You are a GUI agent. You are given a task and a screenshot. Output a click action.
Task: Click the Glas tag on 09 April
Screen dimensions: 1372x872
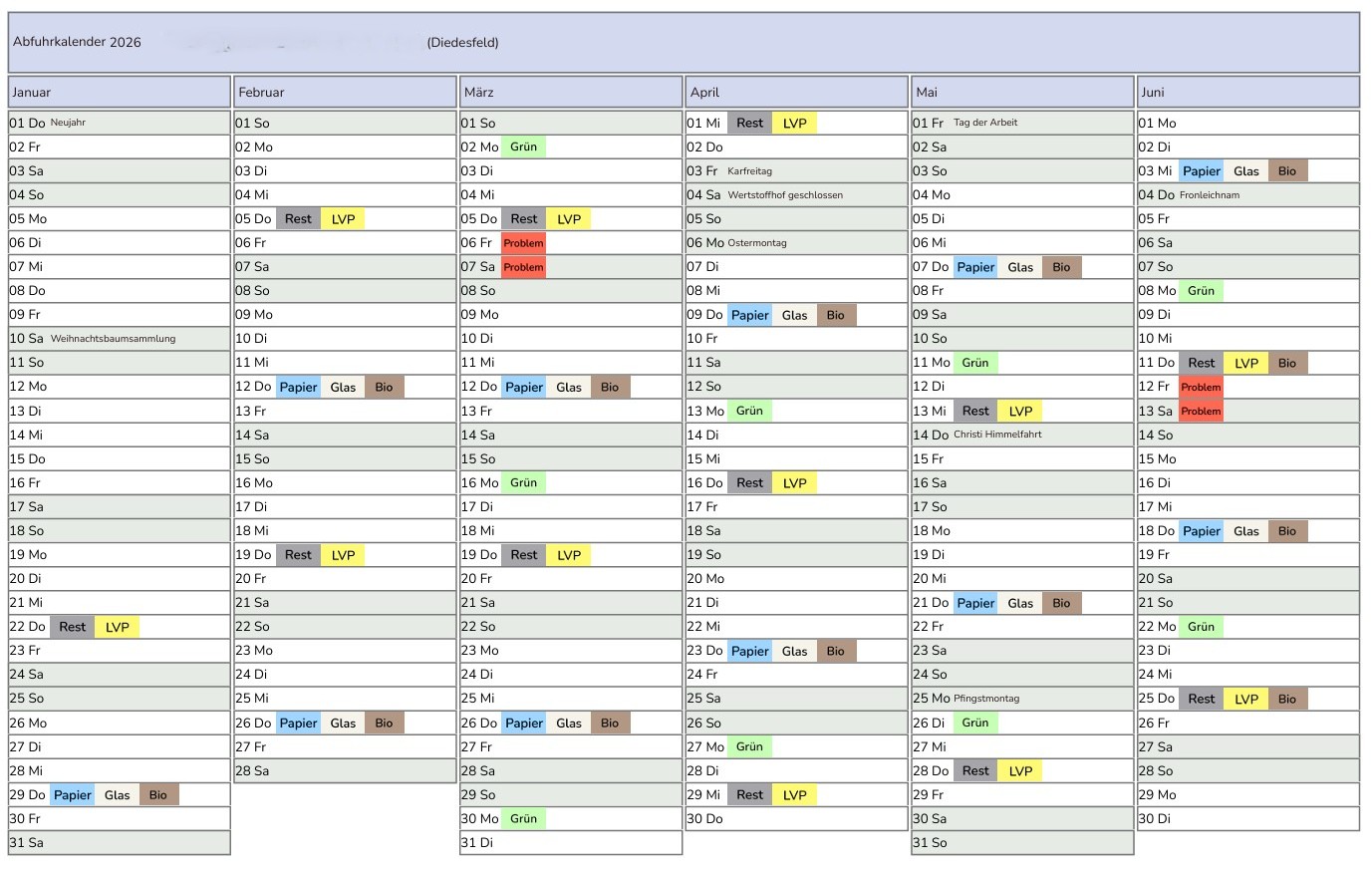coord(794,316)
